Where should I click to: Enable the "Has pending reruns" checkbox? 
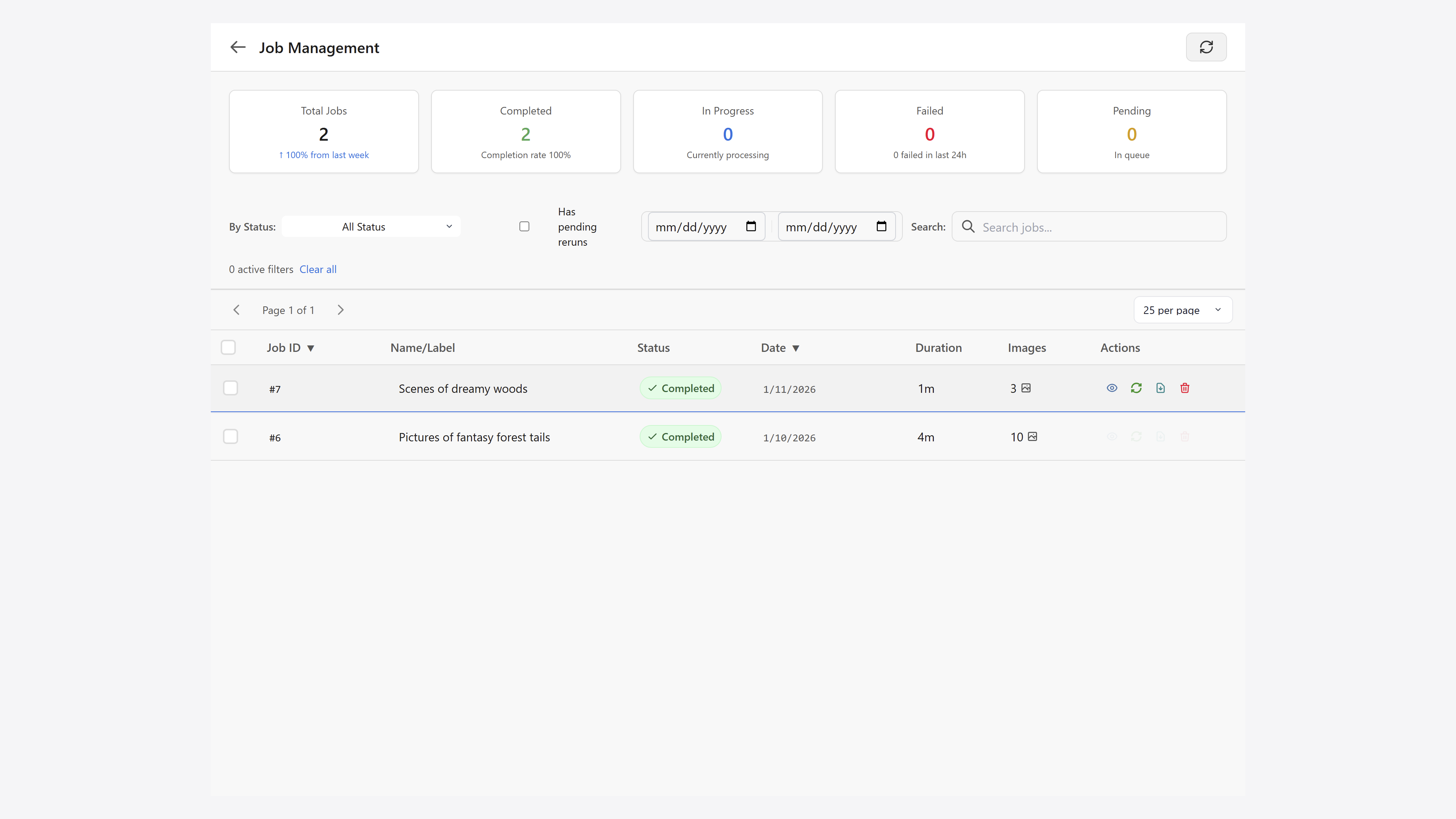[x=524, y=226]
